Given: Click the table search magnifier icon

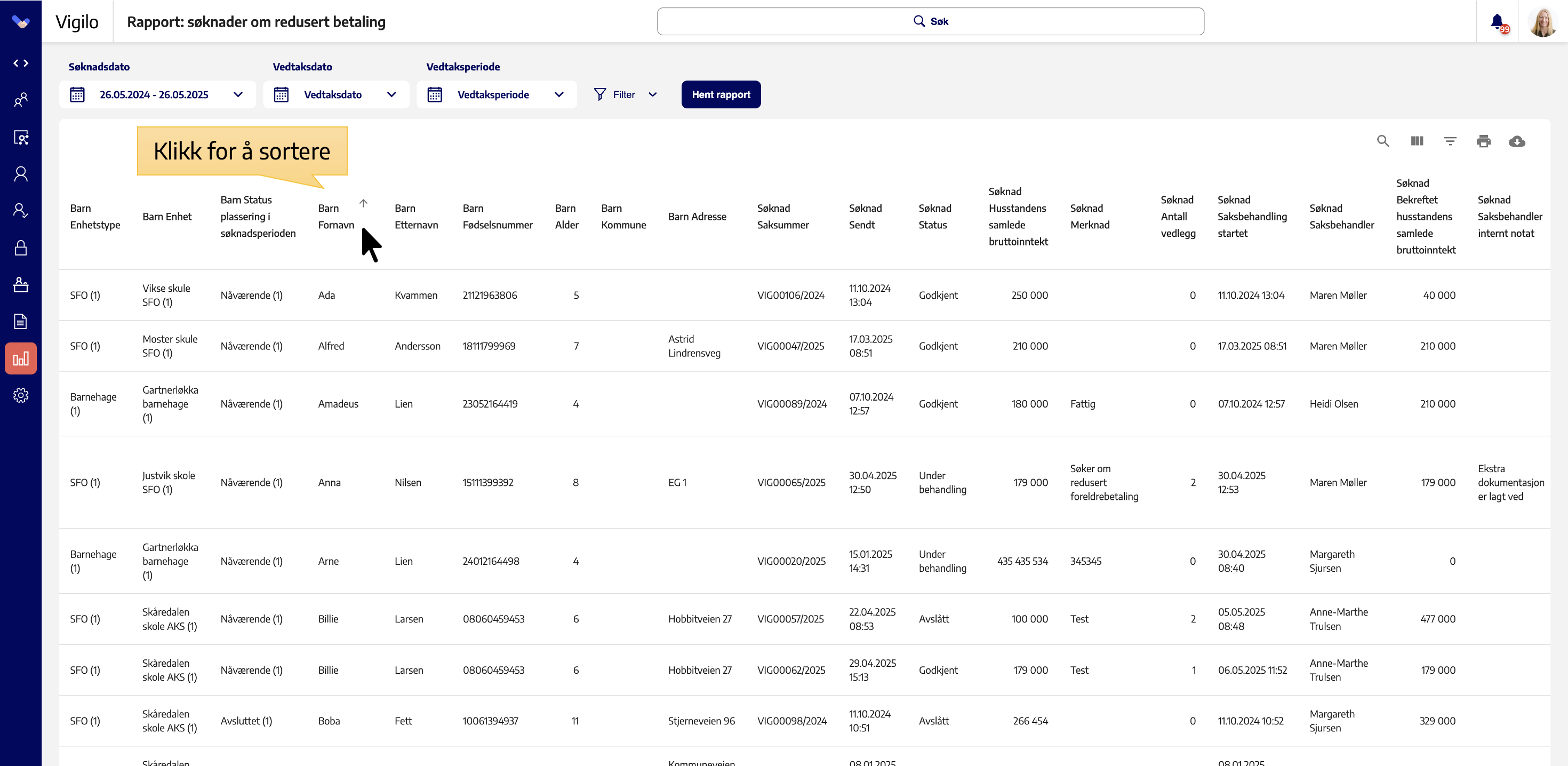Looking at the screenshot, I should tap(1383, 141).
